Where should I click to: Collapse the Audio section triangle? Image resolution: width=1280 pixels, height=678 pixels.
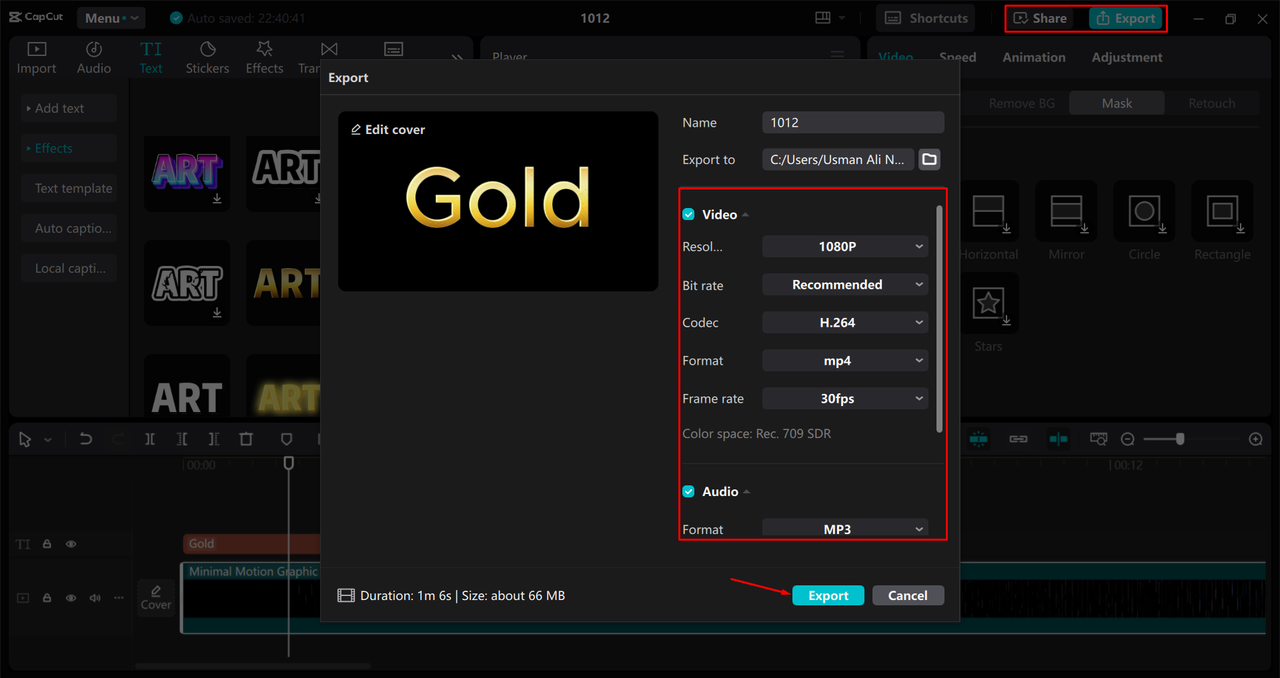click(x=747, y=492)
